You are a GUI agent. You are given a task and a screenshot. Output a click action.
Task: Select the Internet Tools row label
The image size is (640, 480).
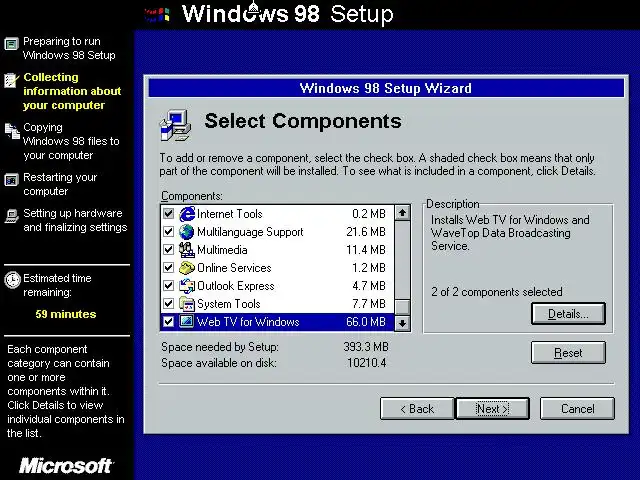point(229,214)
